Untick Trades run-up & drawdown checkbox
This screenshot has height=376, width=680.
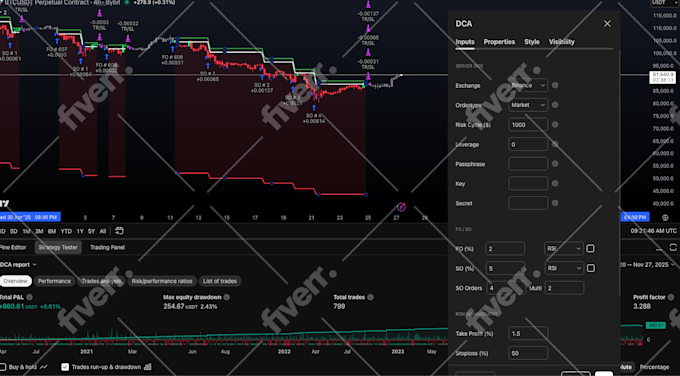coord(65,367)
